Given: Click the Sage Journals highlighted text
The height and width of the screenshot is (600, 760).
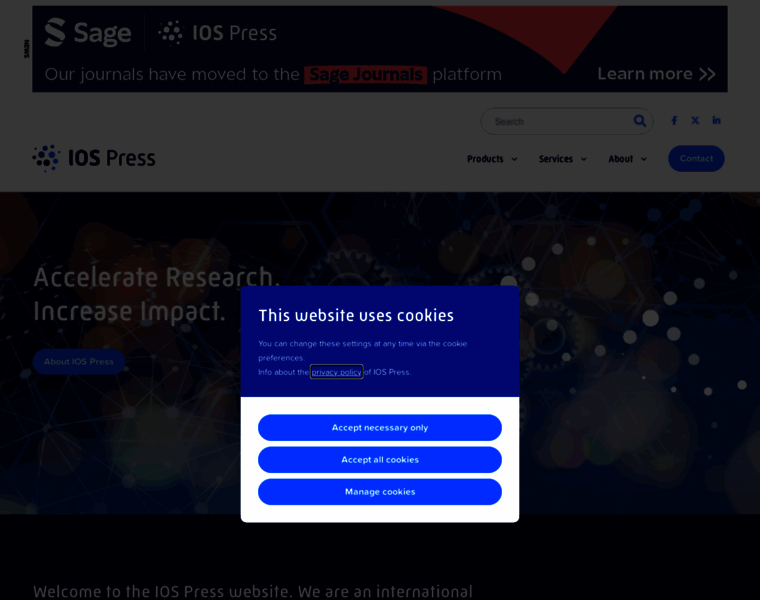Looking at the screenshot, I should 365,75.
